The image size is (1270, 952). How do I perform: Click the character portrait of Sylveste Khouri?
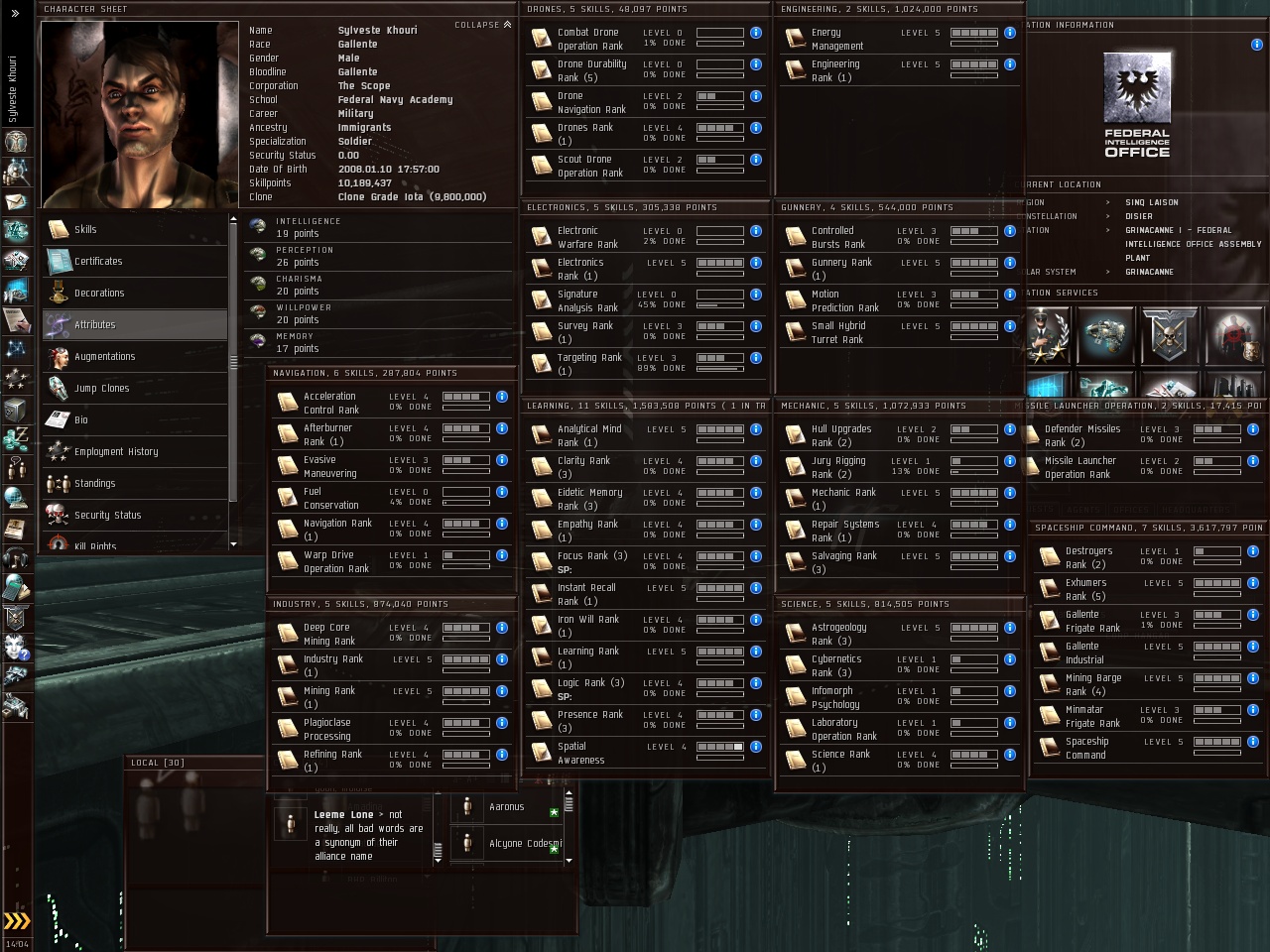coord(140,115)
